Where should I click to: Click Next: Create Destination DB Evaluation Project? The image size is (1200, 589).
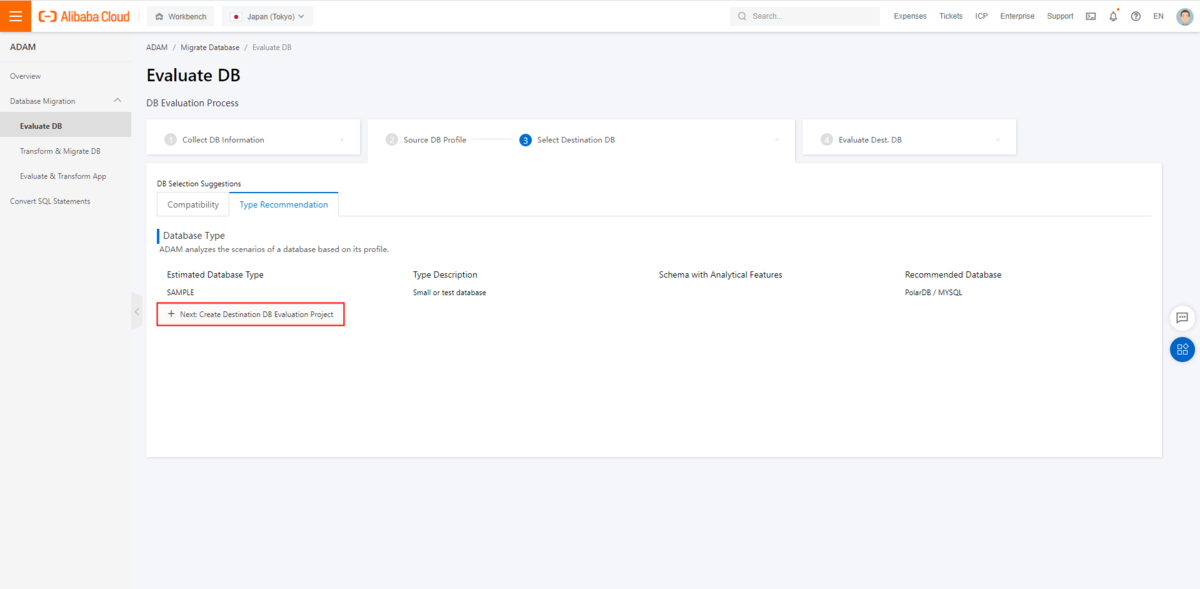point(251,314)
